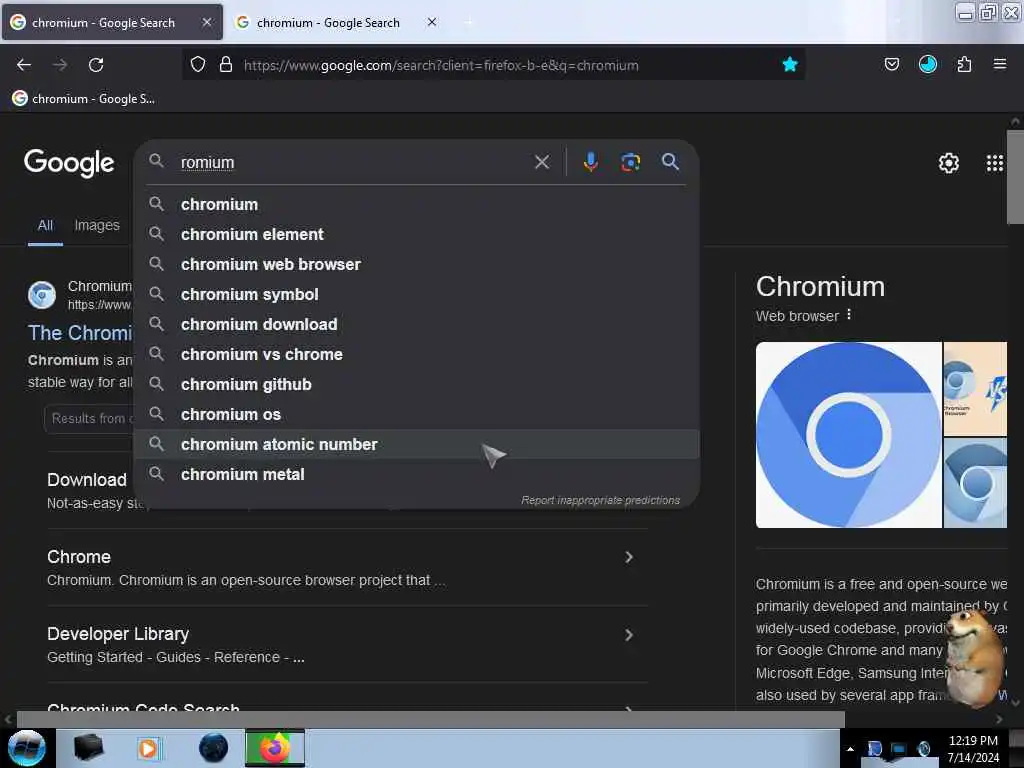Open the Firefox account icon in toolbar

[927, 65]
